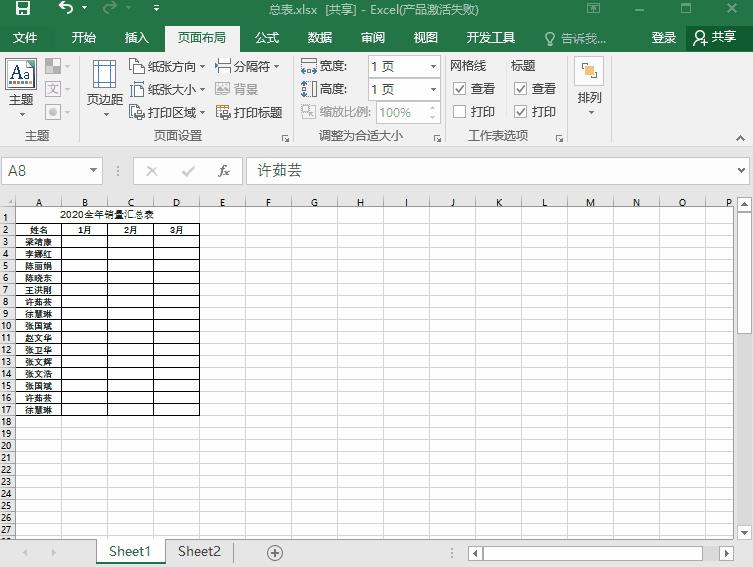This screenshot has width=753, height=567.
Task: Click the Insert Function fx icon
Action: click(x=224, y=171)
